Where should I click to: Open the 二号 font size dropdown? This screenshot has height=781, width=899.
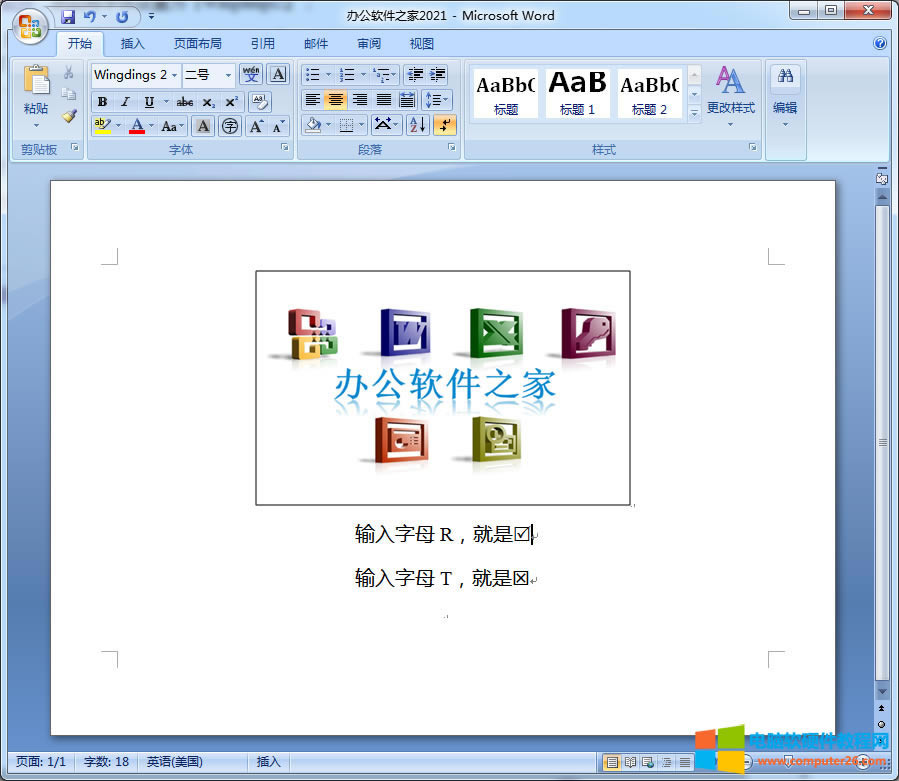[228, 75]
